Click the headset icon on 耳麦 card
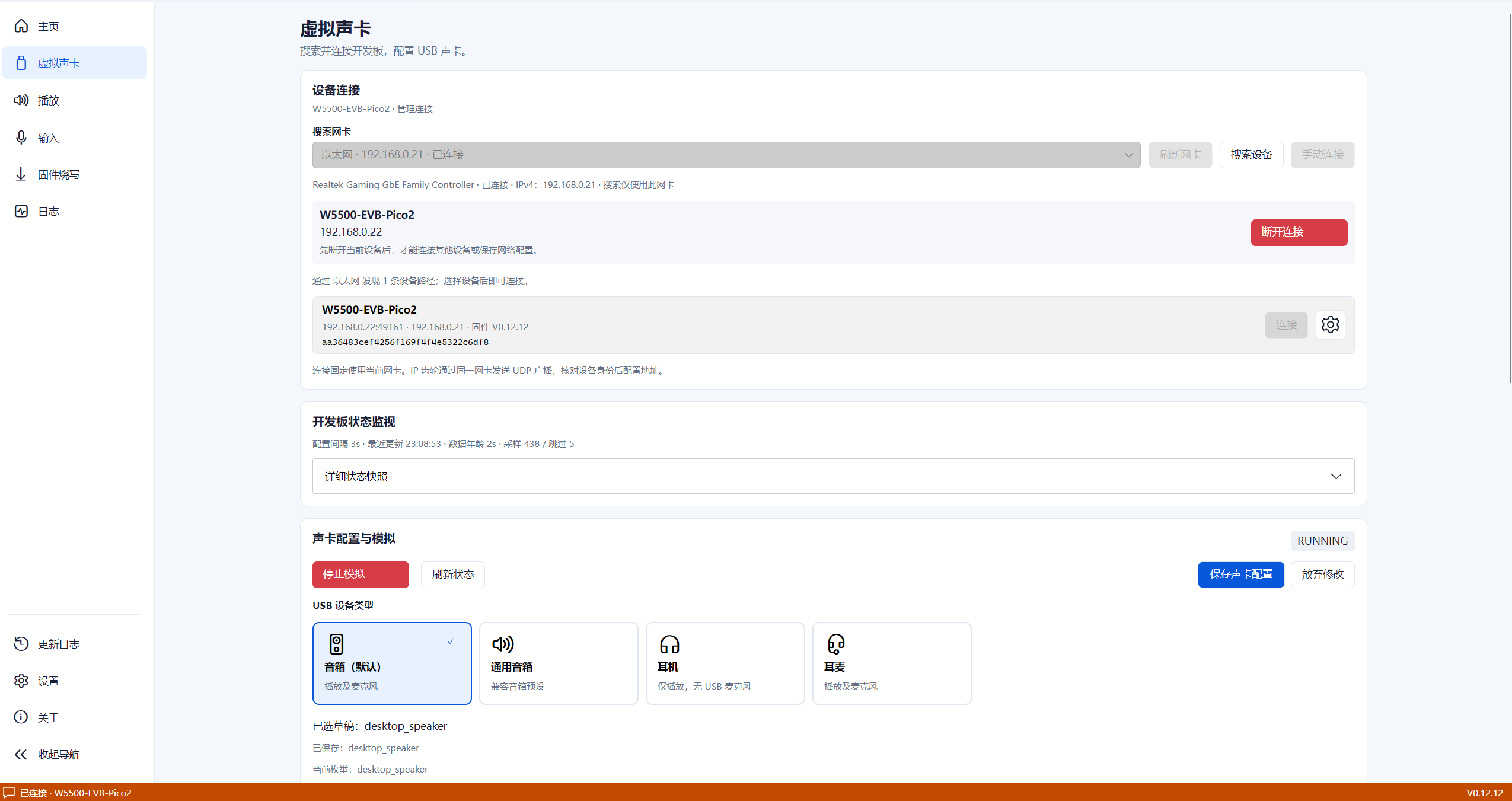The height and width of the screenshot is (801, 1512). point(836,644)
